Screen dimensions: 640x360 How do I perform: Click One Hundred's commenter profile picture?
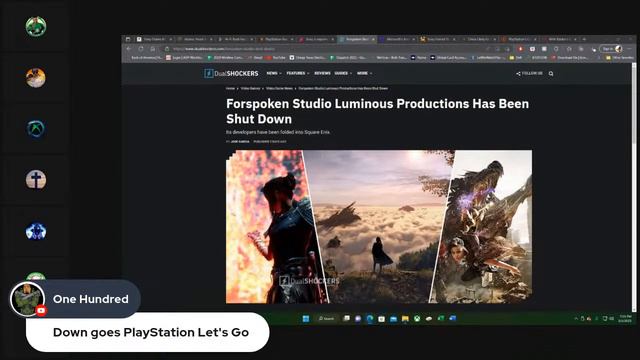(x=27, y=299)
